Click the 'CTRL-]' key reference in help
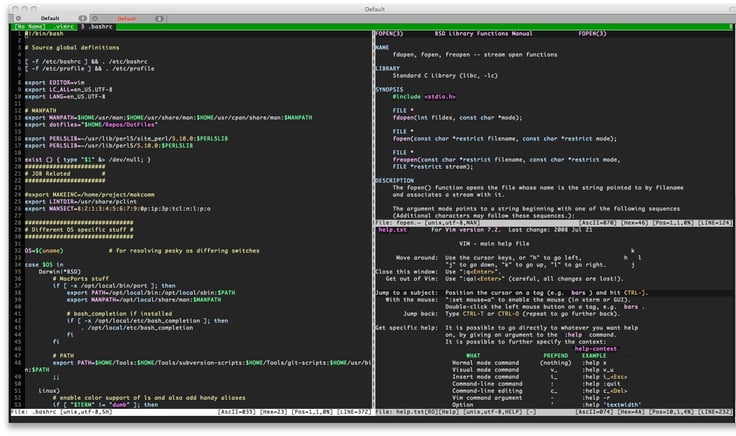 635,293
